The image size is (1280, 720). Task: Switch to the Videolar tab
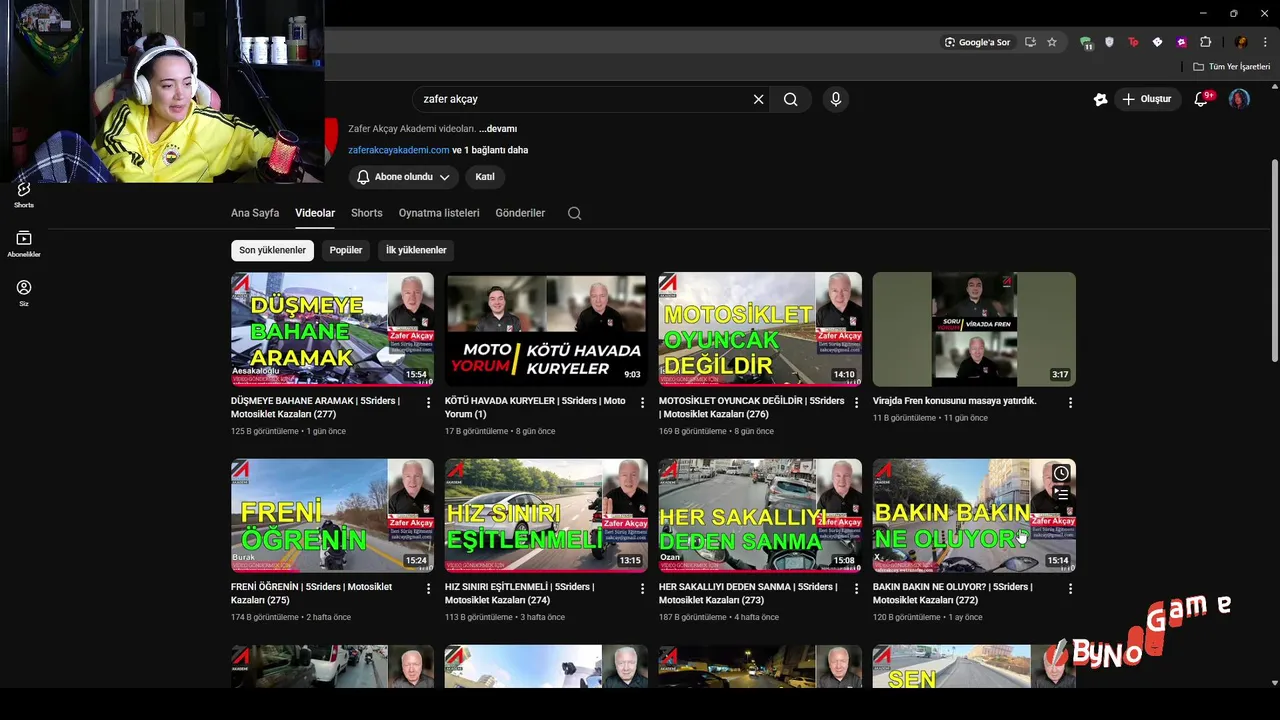tap(315, 213)
